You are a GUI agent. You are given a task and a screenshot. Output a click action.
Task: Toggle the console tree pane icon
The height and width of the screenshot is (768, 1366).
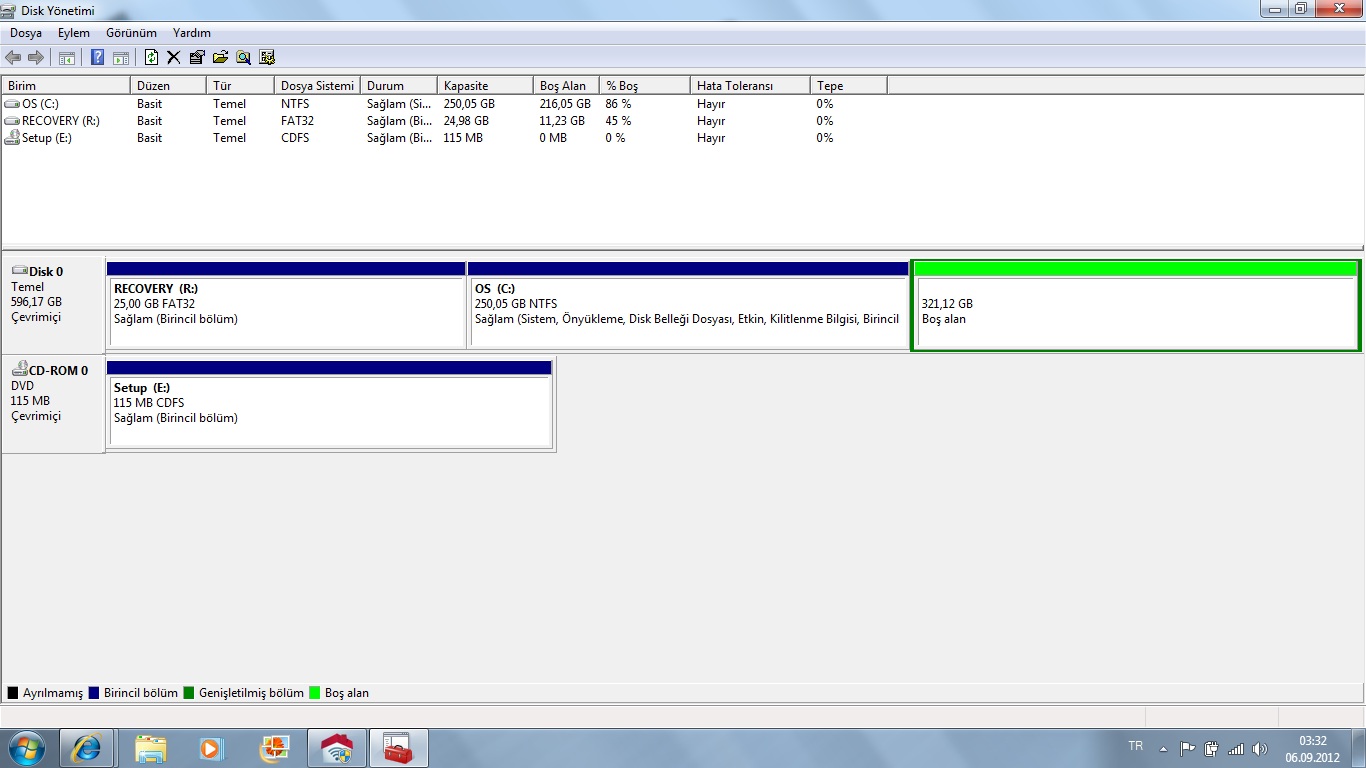click(67, 58)
